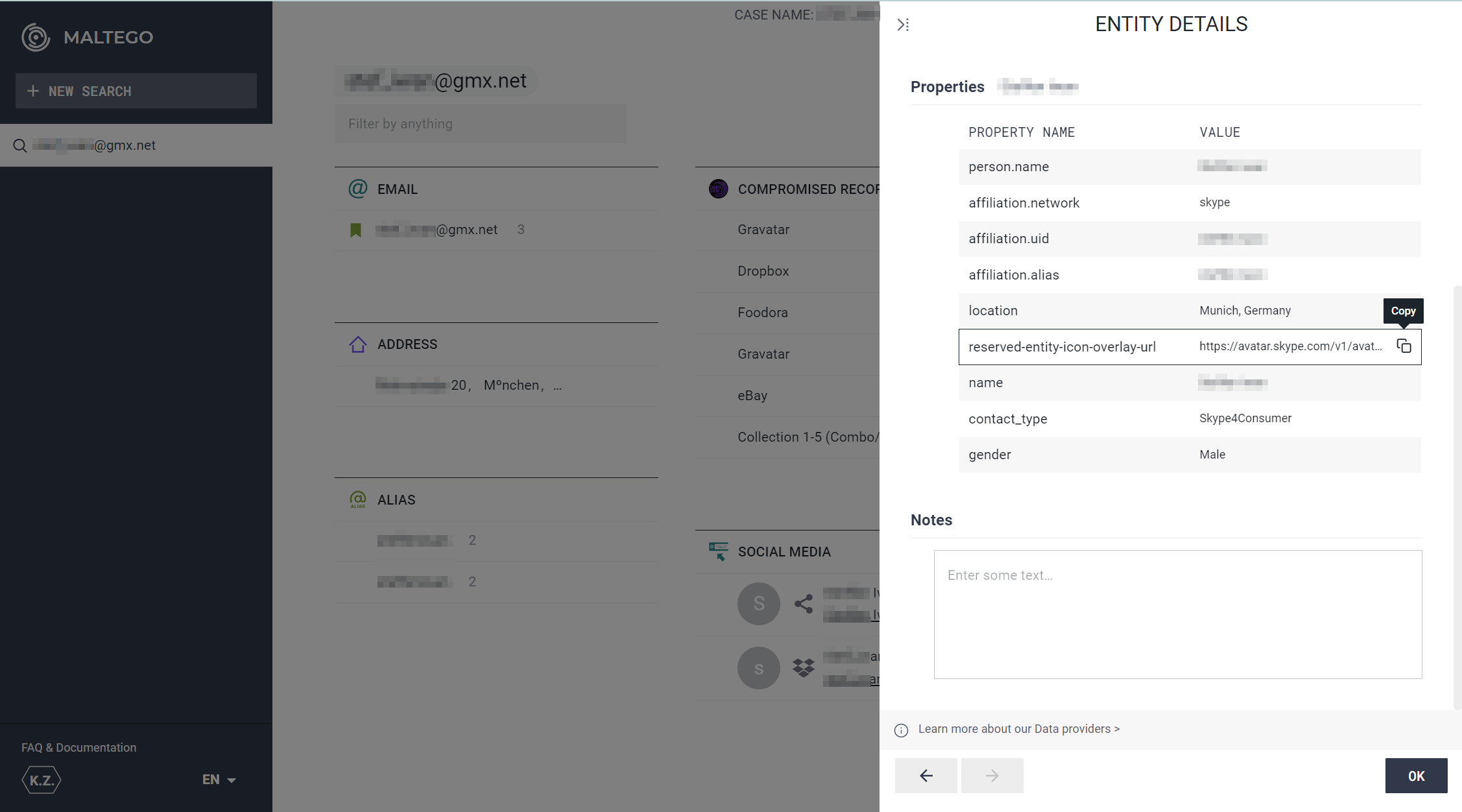Click the info icon beside Data providers

click(901, 730)
